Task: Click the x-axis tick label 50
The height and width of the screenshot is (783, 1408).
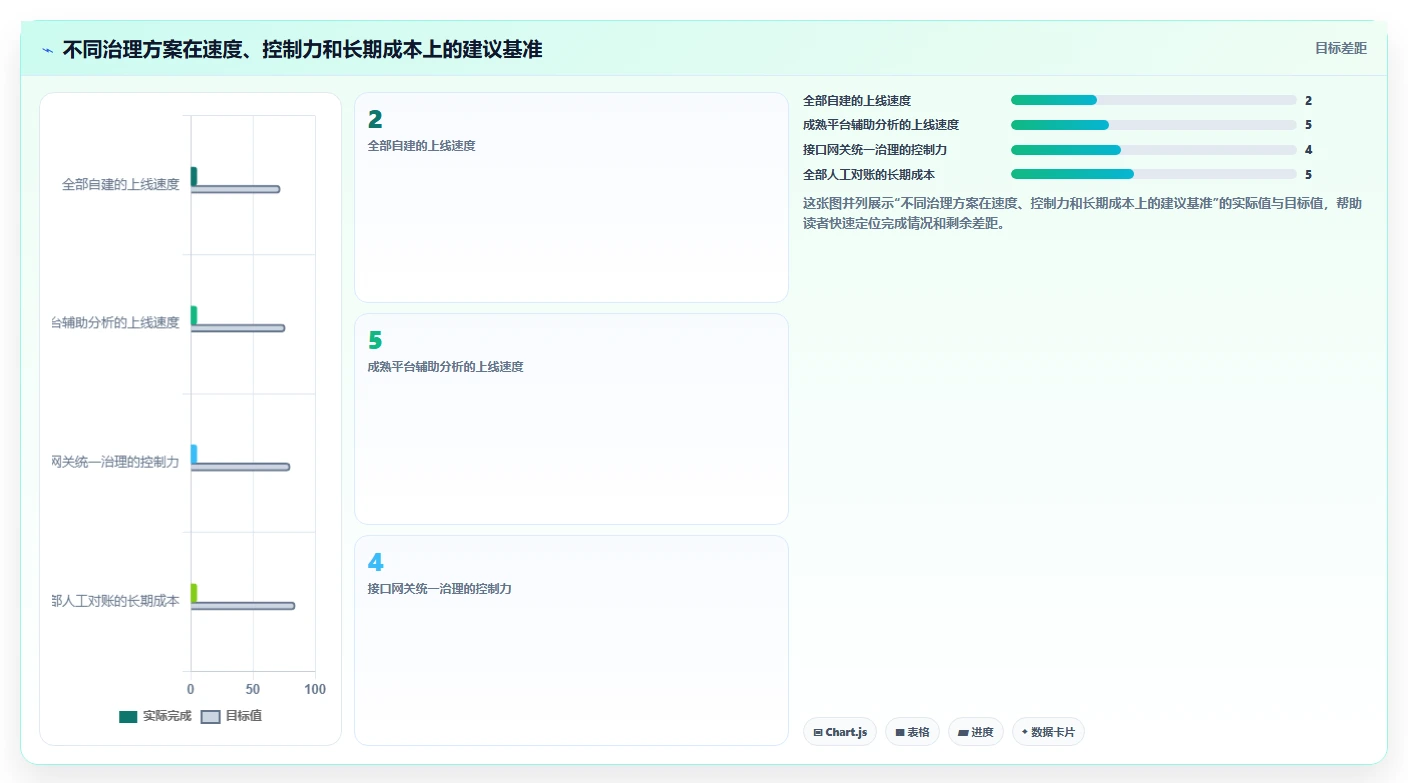Action: pos(253,689)
